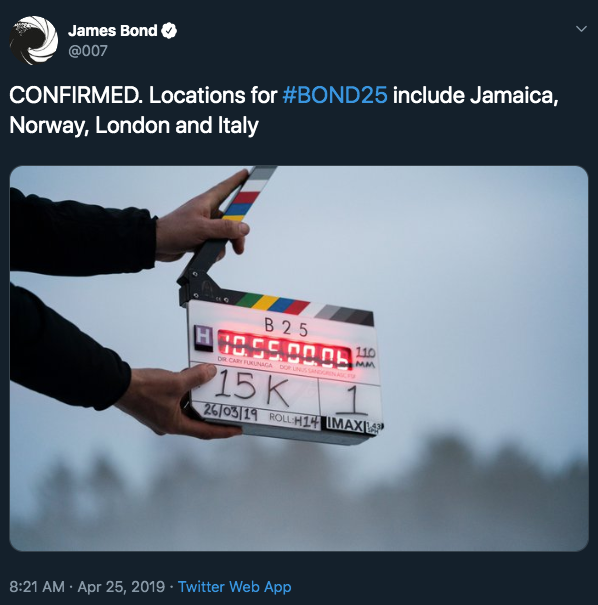Click the B25 title on the slate
Image resolution: width=598 pixels, height=605 pixels.
pyautogui.click(x=286, y=328)
